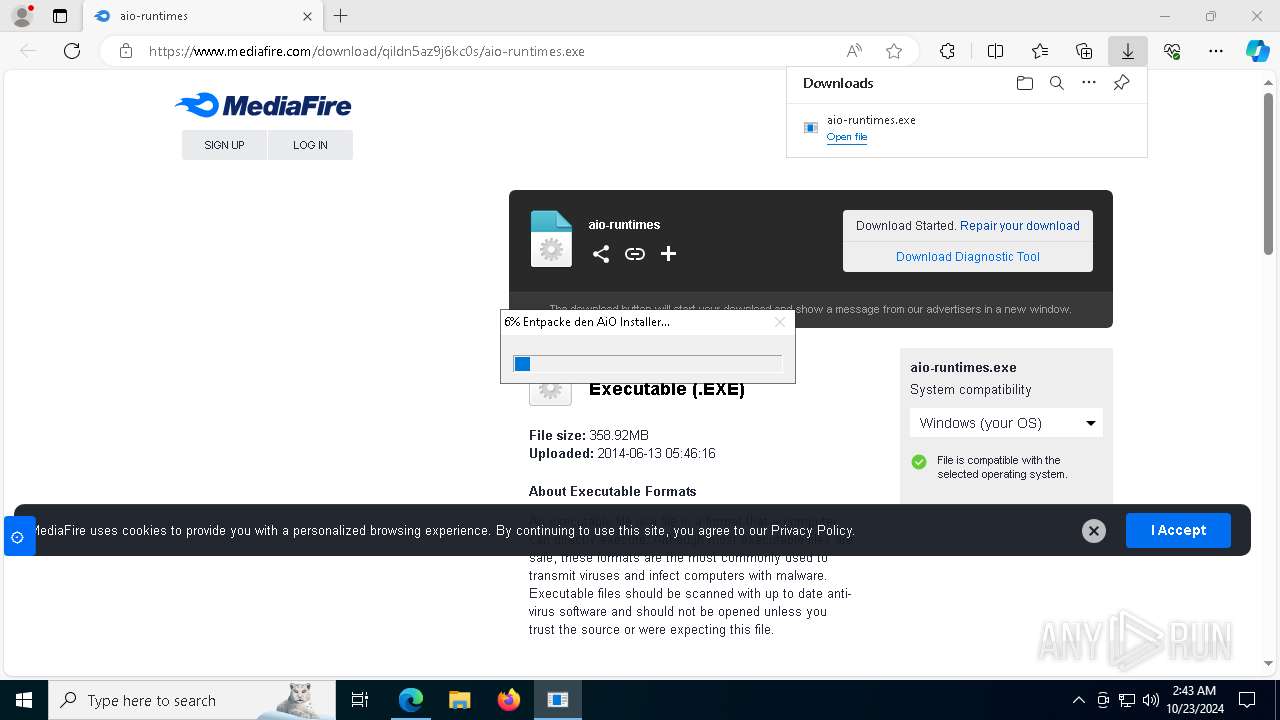Open downloads folder icon in Downloads panel
This screenshot has width=1280, height=720.
pyautogui.click(x=1024, y=83)
